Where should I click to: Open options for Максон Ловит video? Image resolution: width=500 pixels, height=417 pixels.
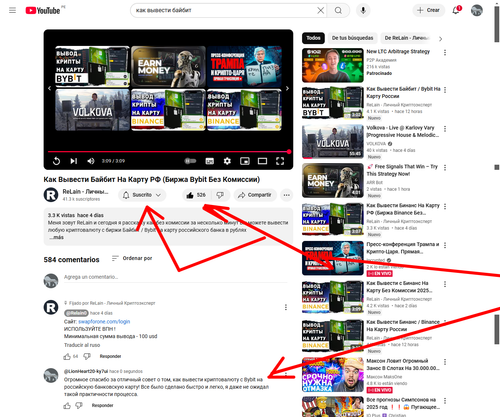pyautogui.click(x=445, y=362)
